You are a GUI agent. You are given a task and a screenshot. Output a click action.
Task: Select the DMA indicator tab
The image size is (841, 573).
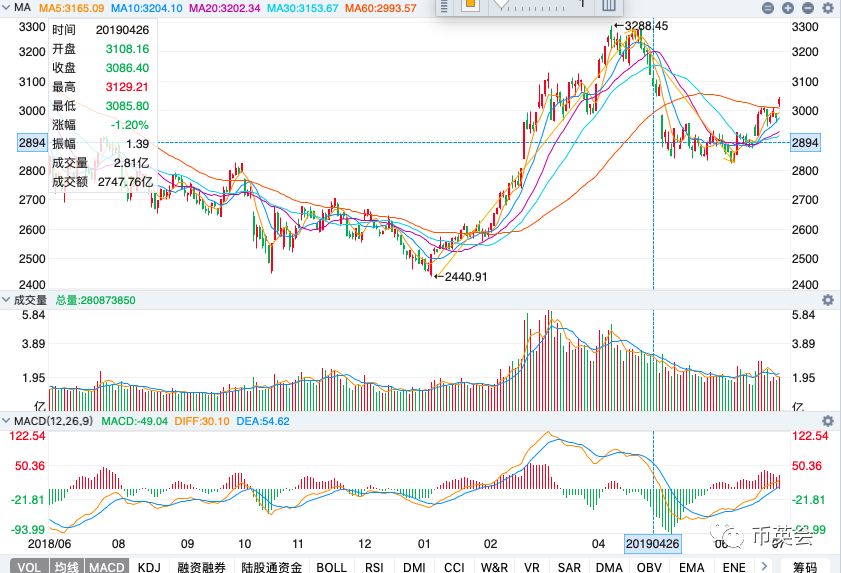609,567
